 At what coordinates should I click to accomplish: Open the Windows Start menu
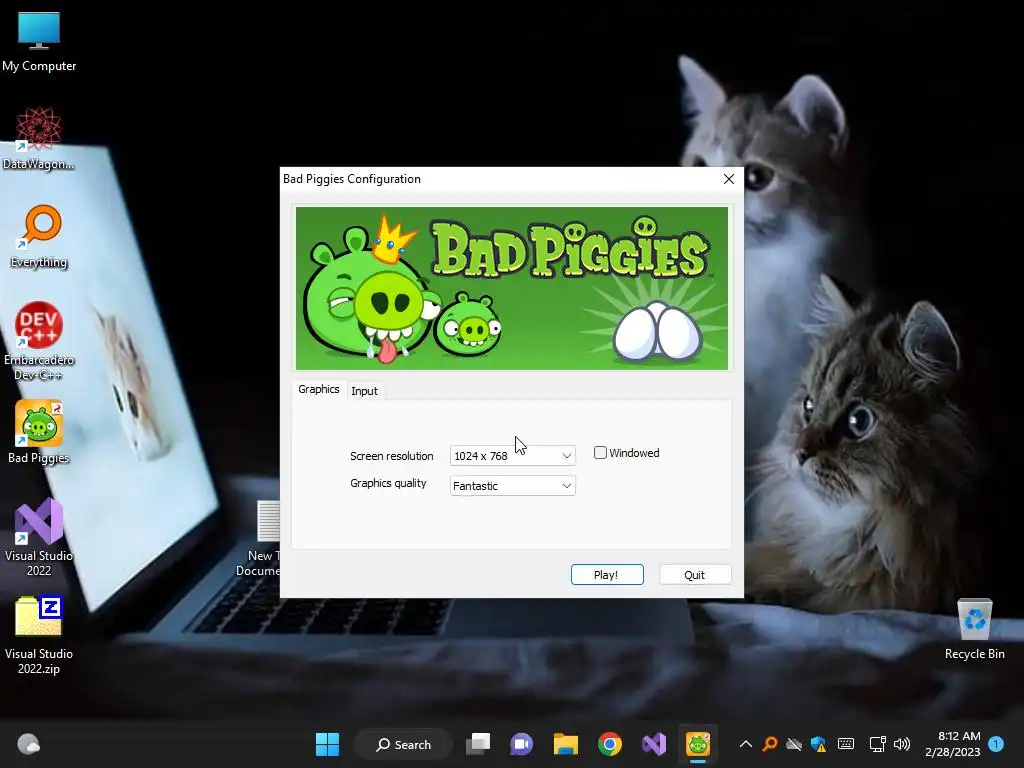tap(327, 744)
